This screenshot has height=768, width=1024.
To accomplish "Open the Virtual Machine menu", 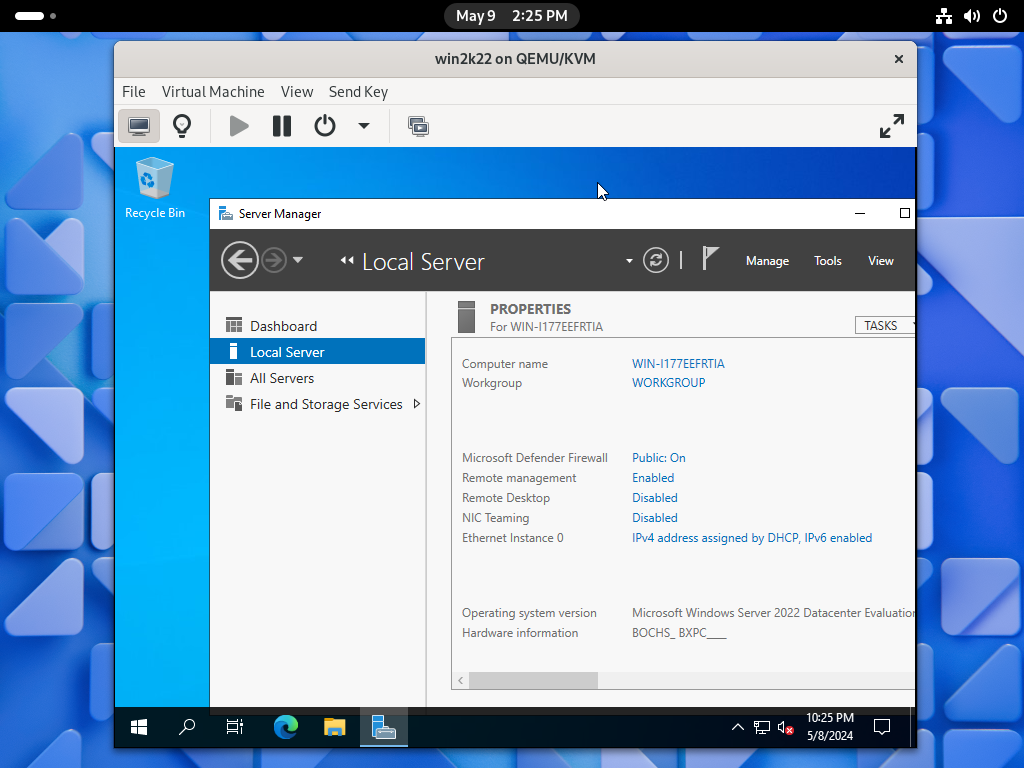I will (213, 92).
